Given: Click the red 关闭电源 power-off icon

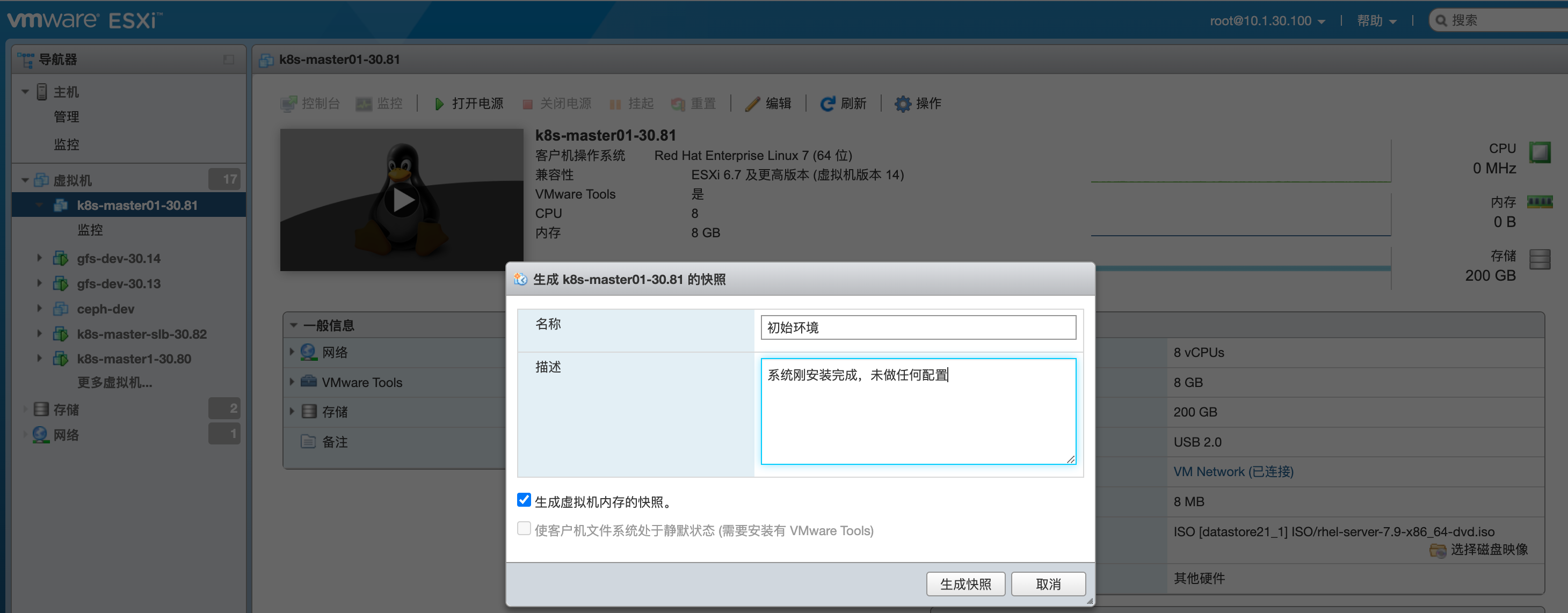Looking at the screenshot, I should tap(527, 104).
